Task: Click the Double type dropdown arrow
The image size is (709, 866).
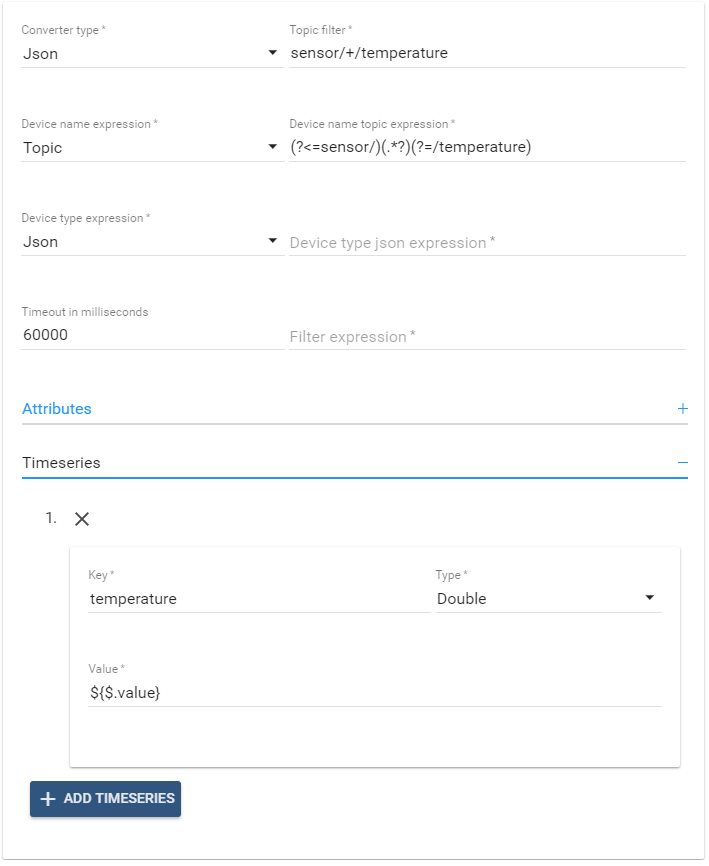Action: point(650,598)
